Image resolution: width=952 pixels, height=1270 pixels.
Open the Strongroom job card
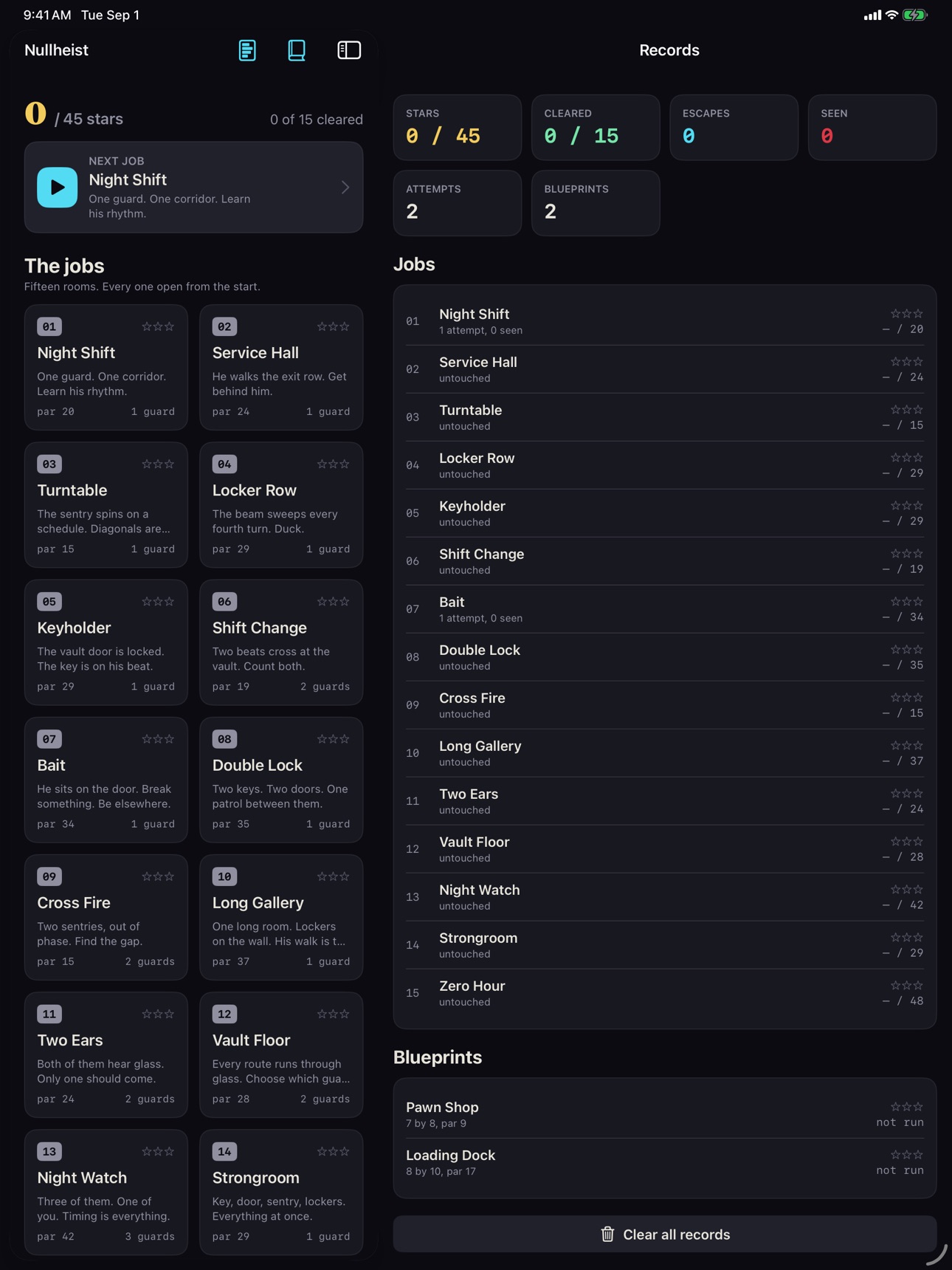click(x=281, y=1192)
